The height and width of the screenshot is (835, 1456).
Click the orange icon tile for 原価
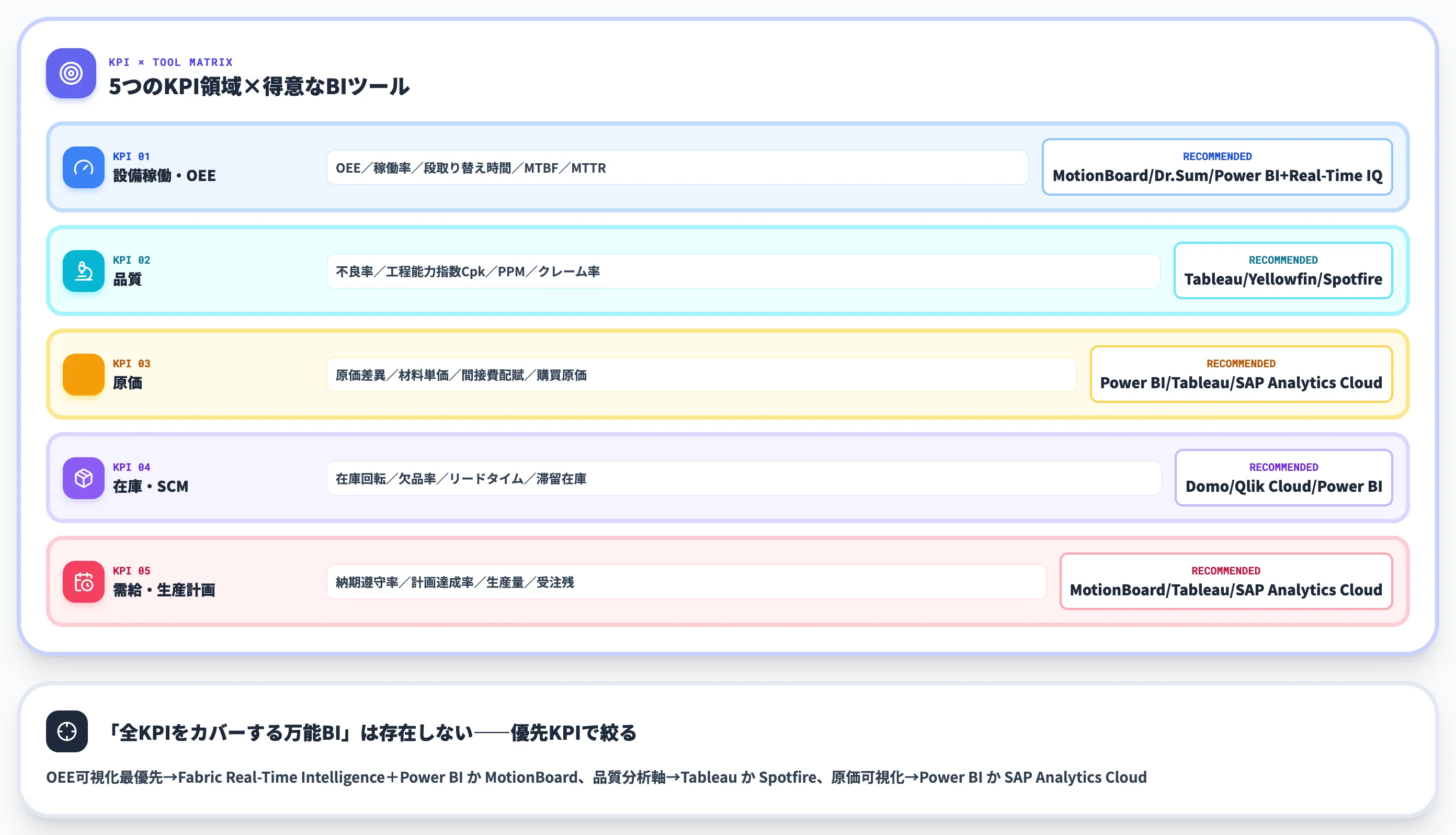tap(84, 375)
